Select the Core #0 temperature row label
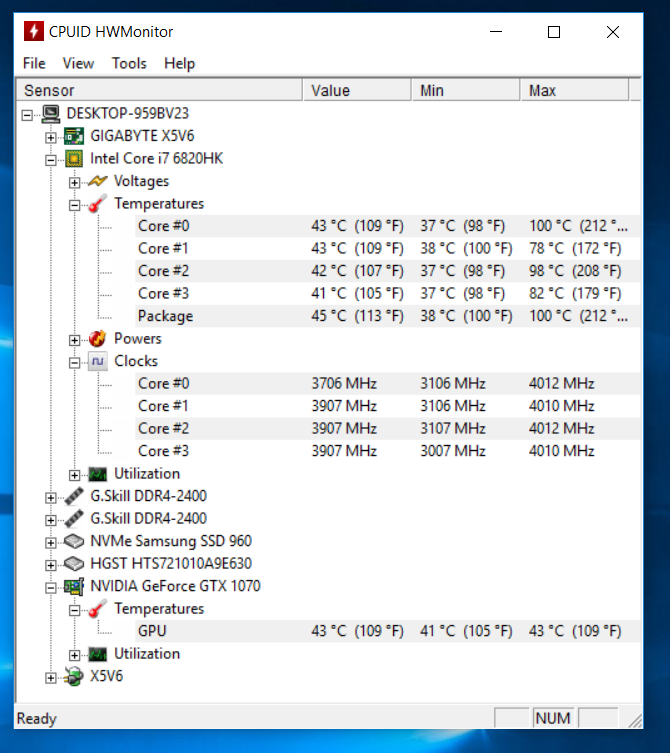Viewport: 670px width, 753px height. pos(163,226)
